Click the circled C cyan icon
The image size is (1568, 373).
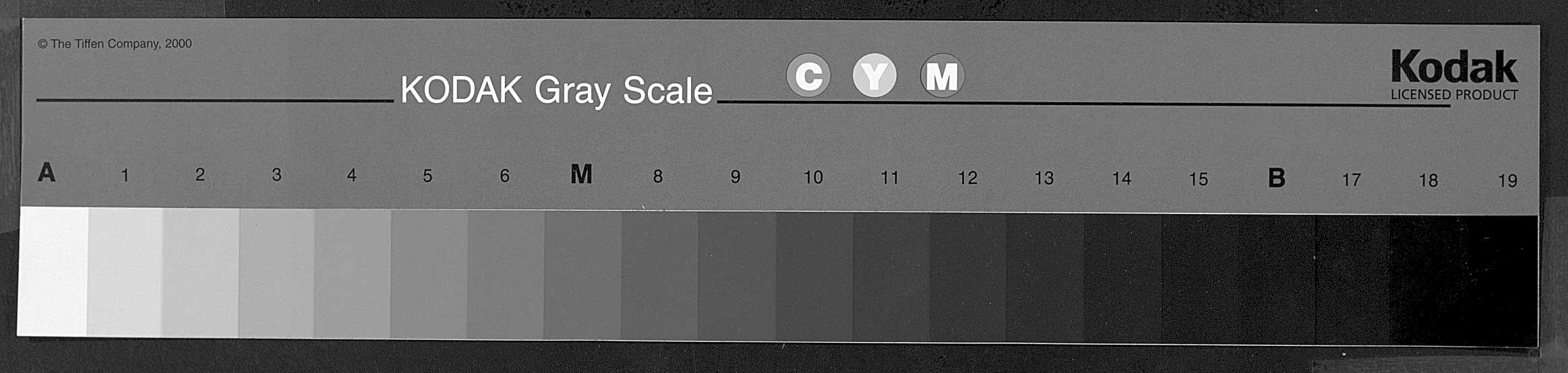point(808,75)
